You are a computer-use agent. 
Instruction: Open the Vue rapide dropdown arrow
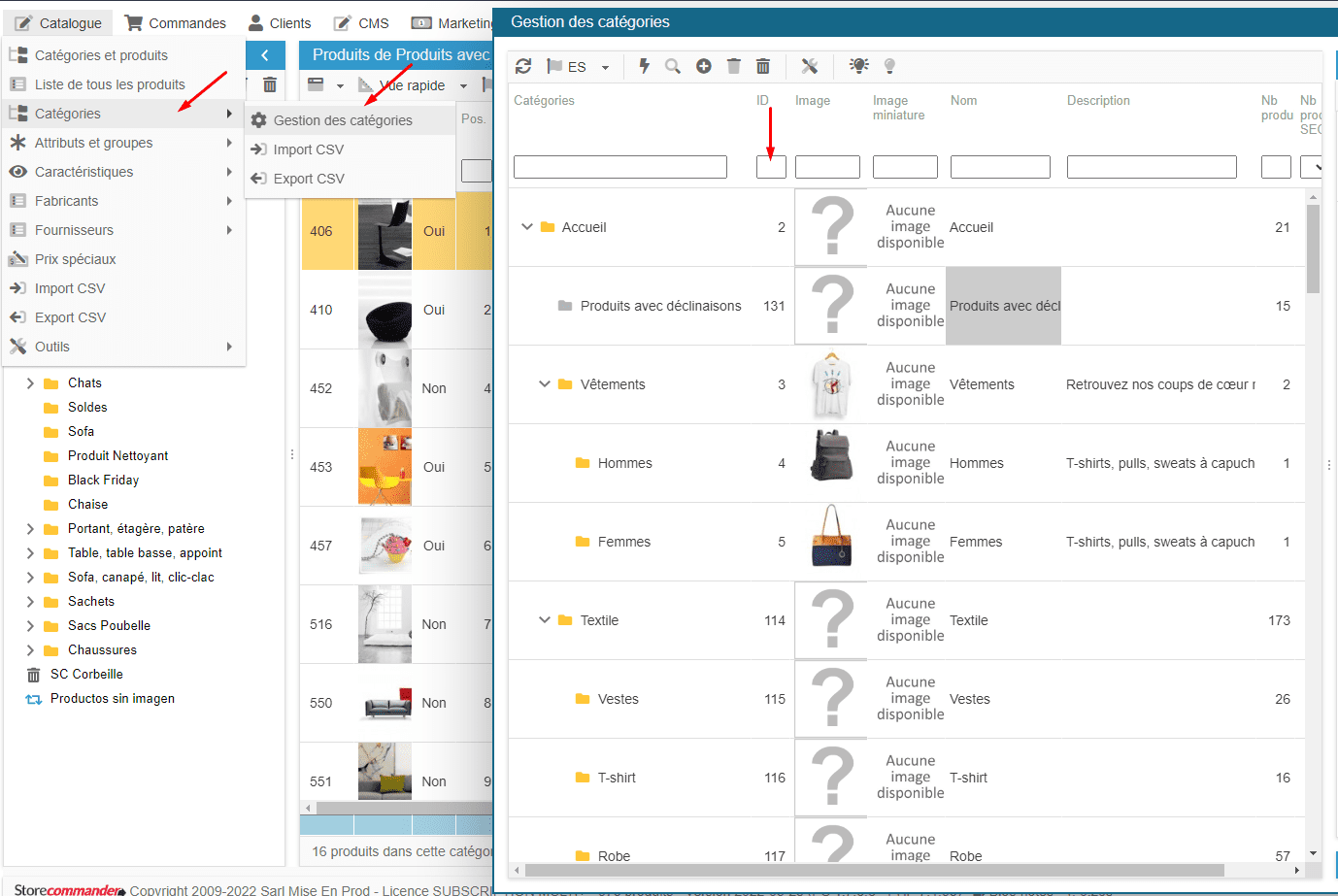pos(463,86)
